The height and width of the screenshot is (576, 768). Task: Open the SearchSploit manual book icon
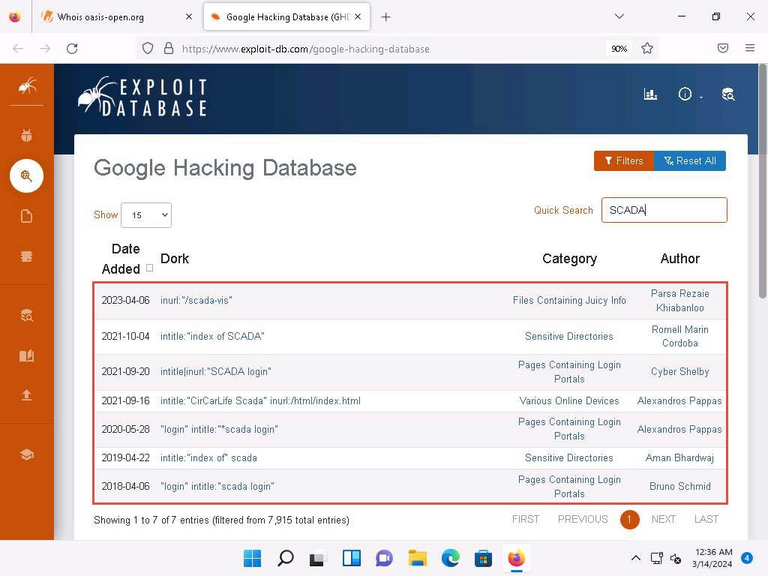[x=27, y=356]
